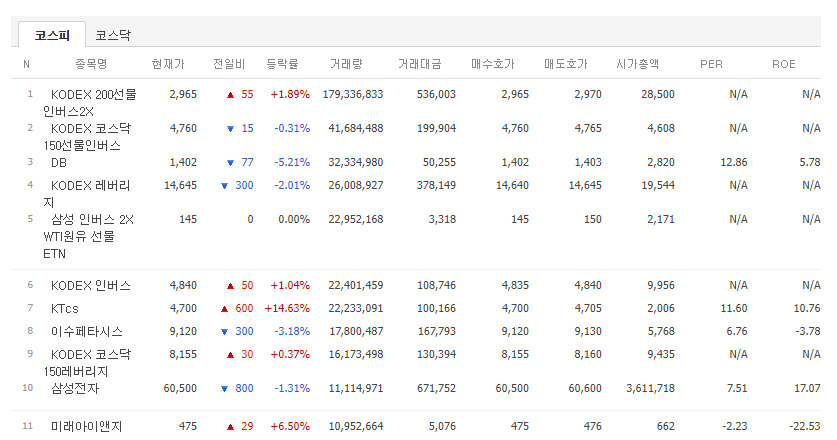Click the blue down arrow in 이수페타시스 row
The height and width of the screenshot is (440, 837).
225,332
